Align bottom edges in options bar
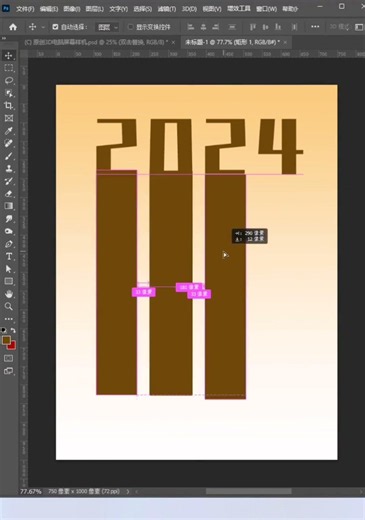 (x=278, y=27)
